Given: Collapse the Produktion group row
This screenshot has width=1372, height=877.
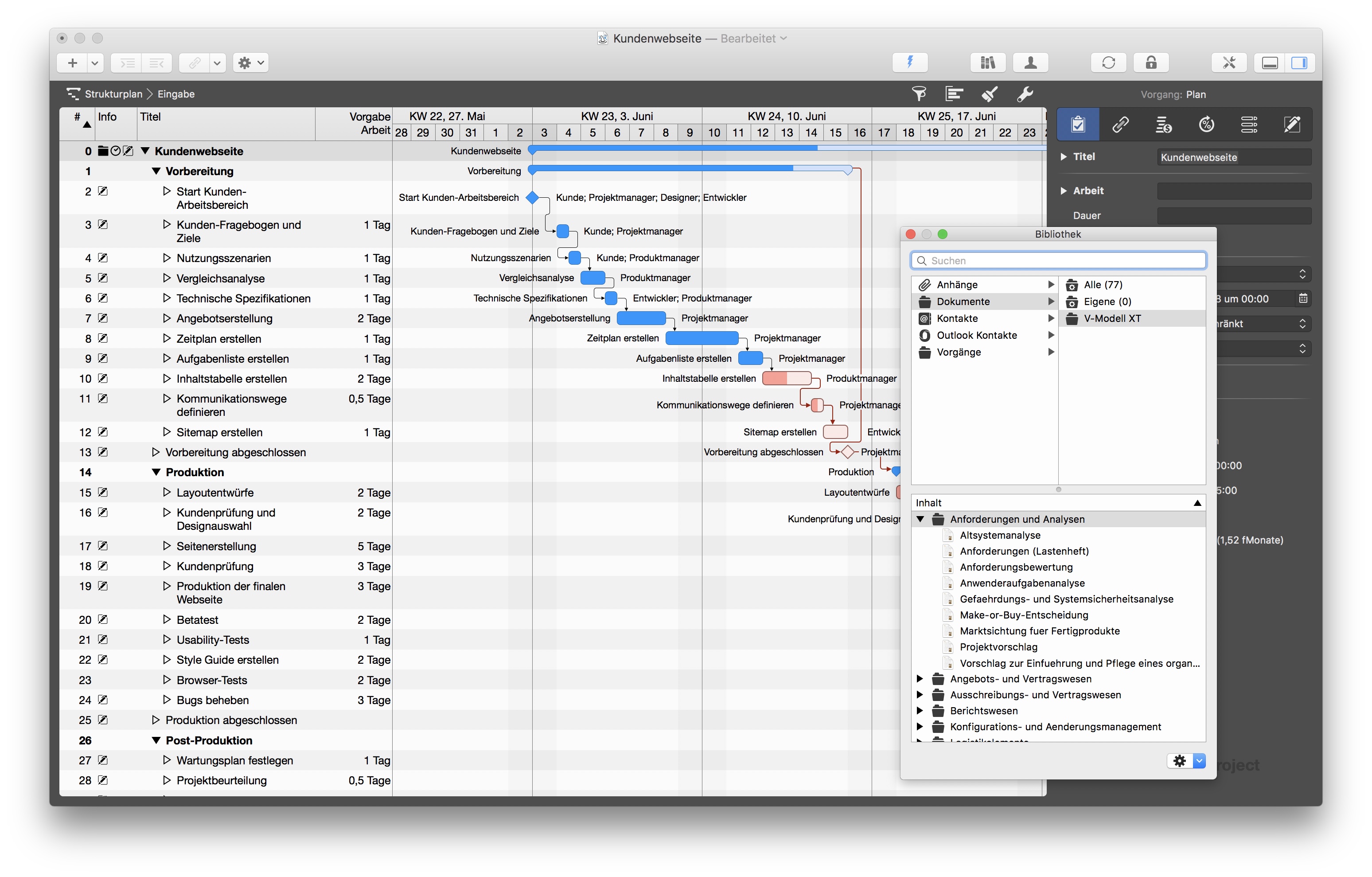Looking at the screenshot, I should coord(156,472).
